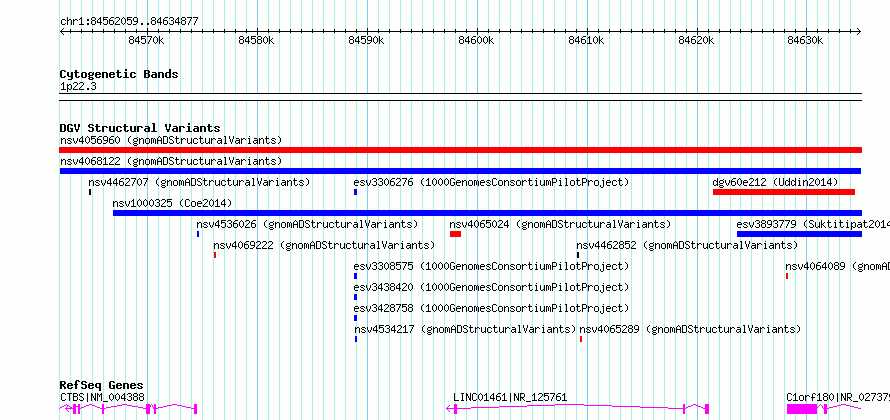Viewport: 890px width, 420px height.
Task: Click the 84580k ruler label
Action: pos(257,40)
